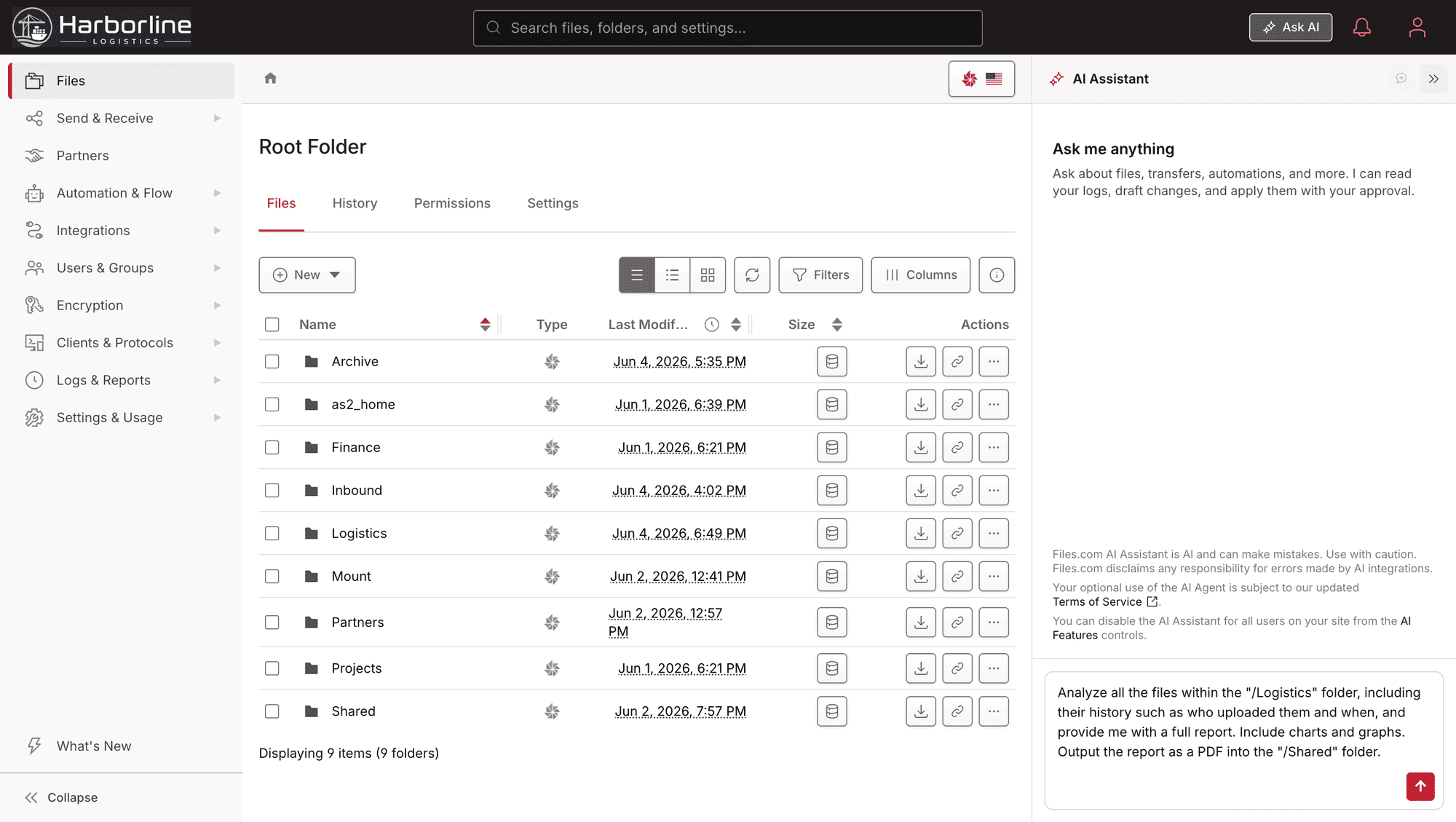Viewport: 1456px width, 822px height.
Task: Click the Ask AI button
Action: [1291, 28]
